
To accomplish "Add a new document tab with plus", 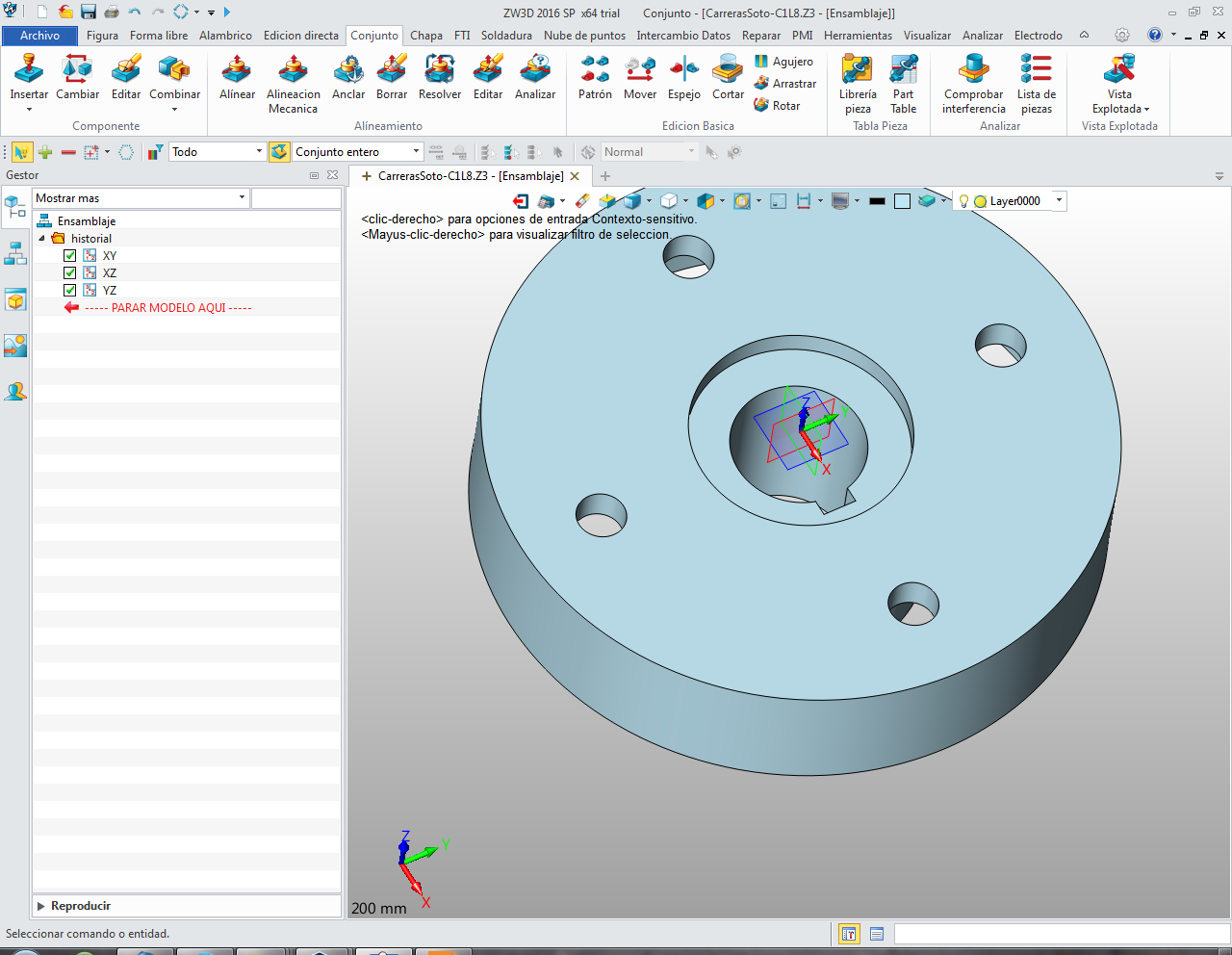I will [x=605, y=176].
